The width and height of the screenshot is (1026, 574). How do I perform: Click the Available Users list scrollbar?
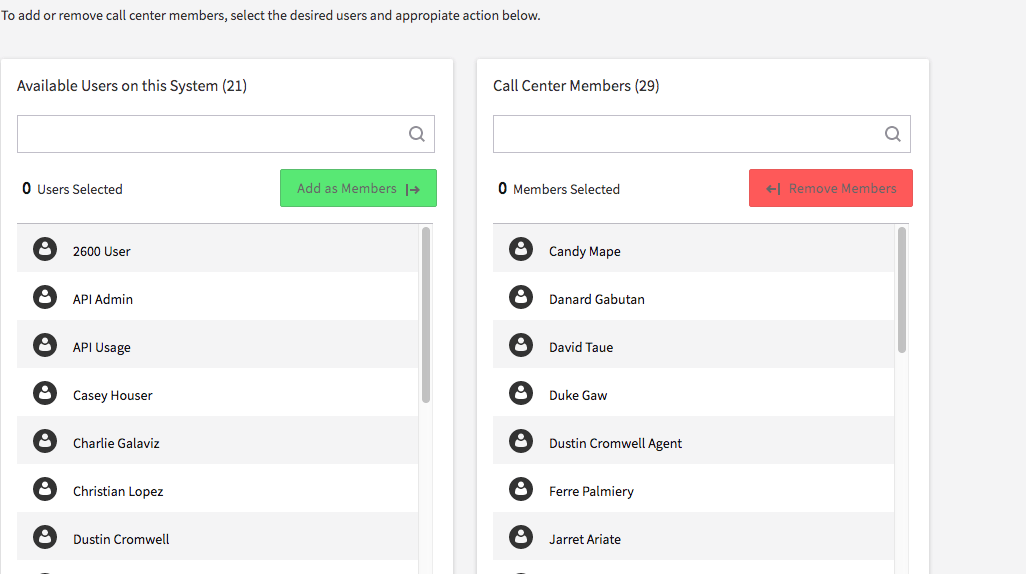pos(426,315)
